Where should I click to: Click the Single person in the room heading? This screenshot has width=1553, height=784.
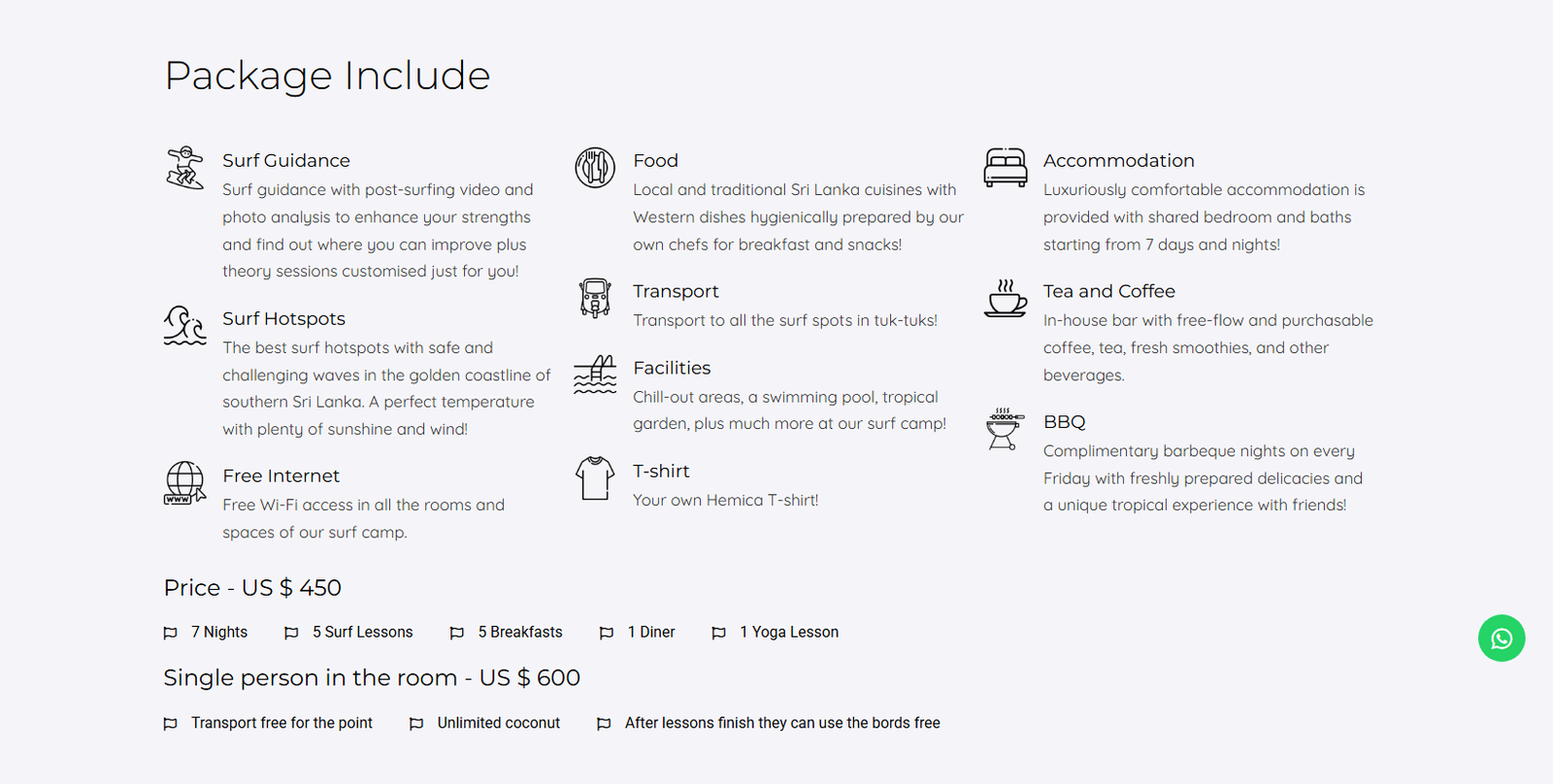(x=371, y=678)
